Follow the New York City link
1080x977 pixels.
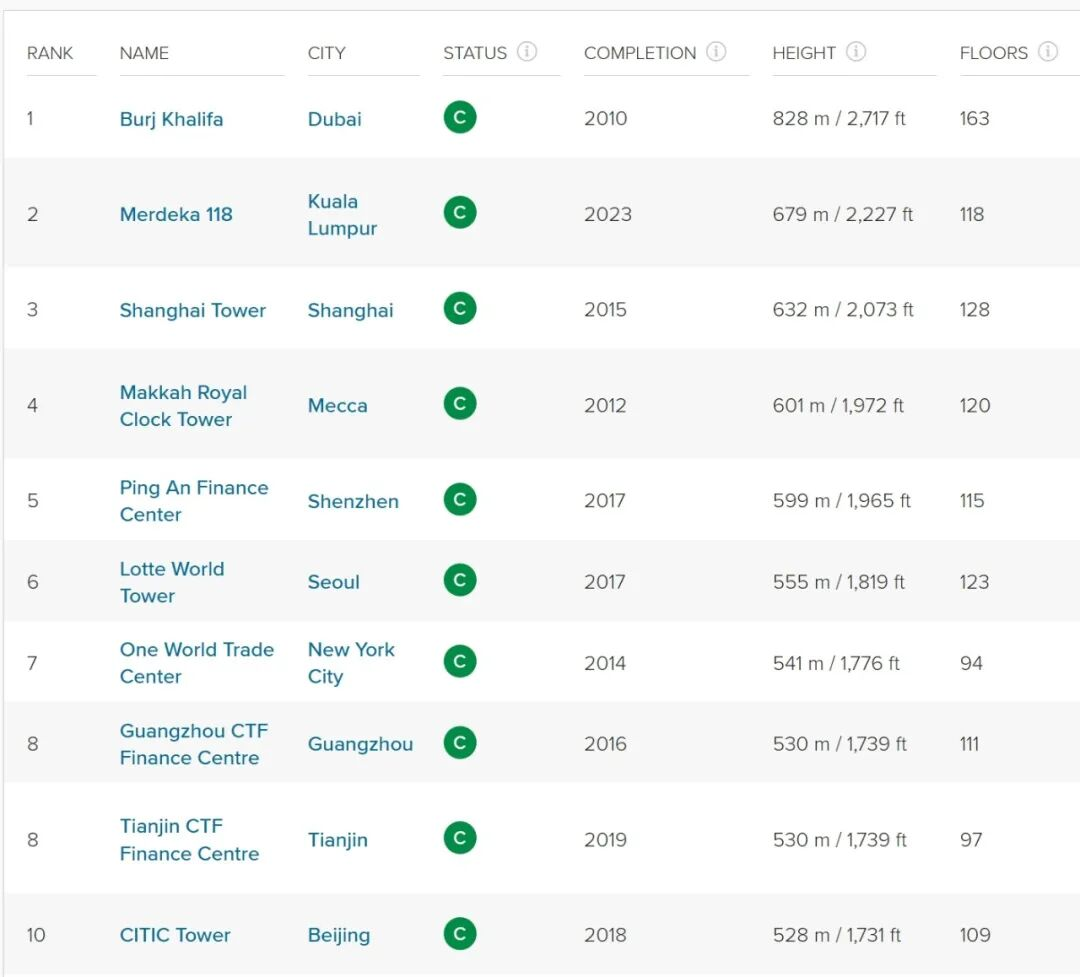click(351, 663)
